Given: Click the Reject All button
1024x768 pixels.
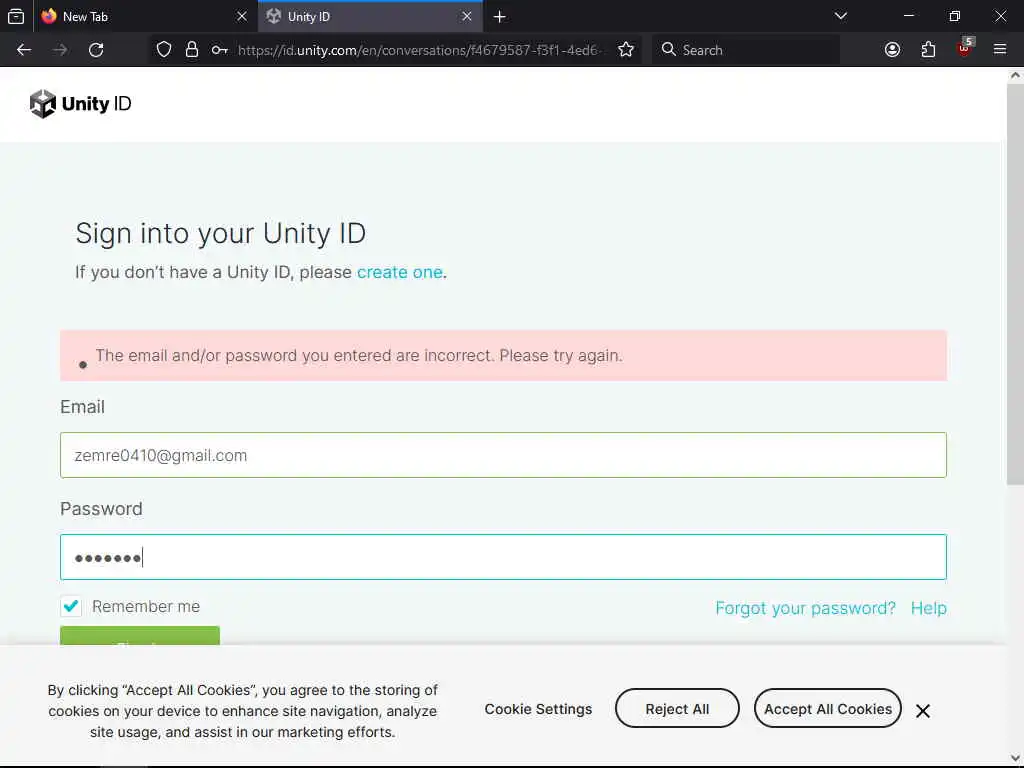Looking at the screenshot, I should (x=677, y=709).
